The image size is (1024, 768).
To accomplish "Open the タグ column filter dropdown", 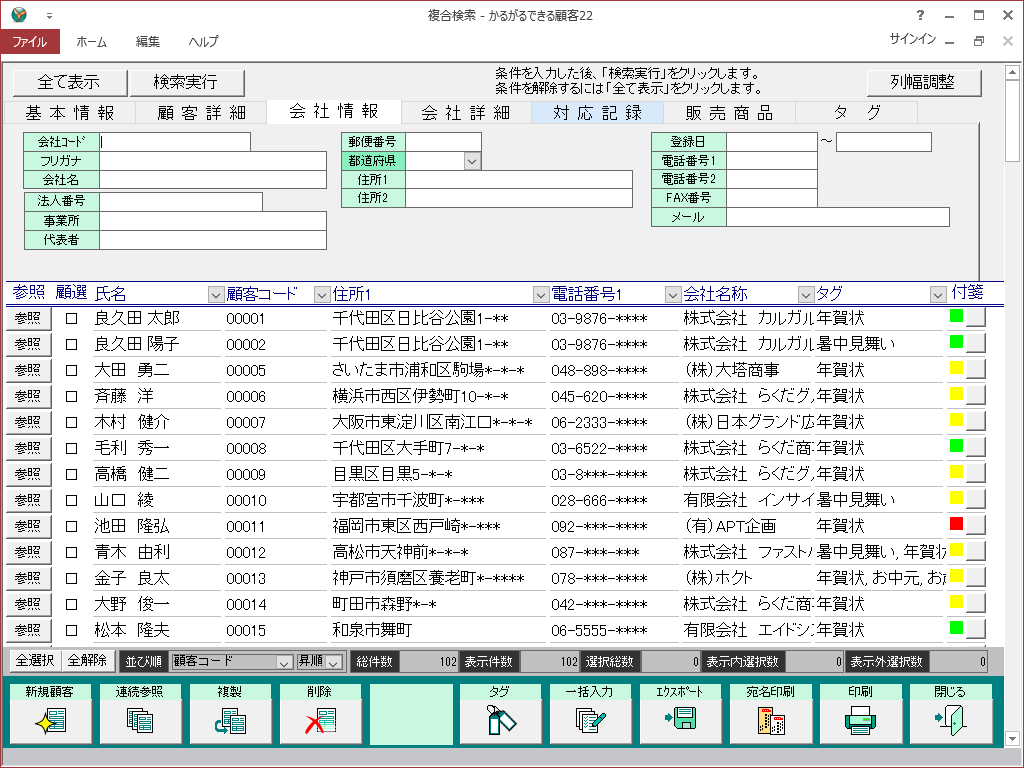I will point(938,295).
